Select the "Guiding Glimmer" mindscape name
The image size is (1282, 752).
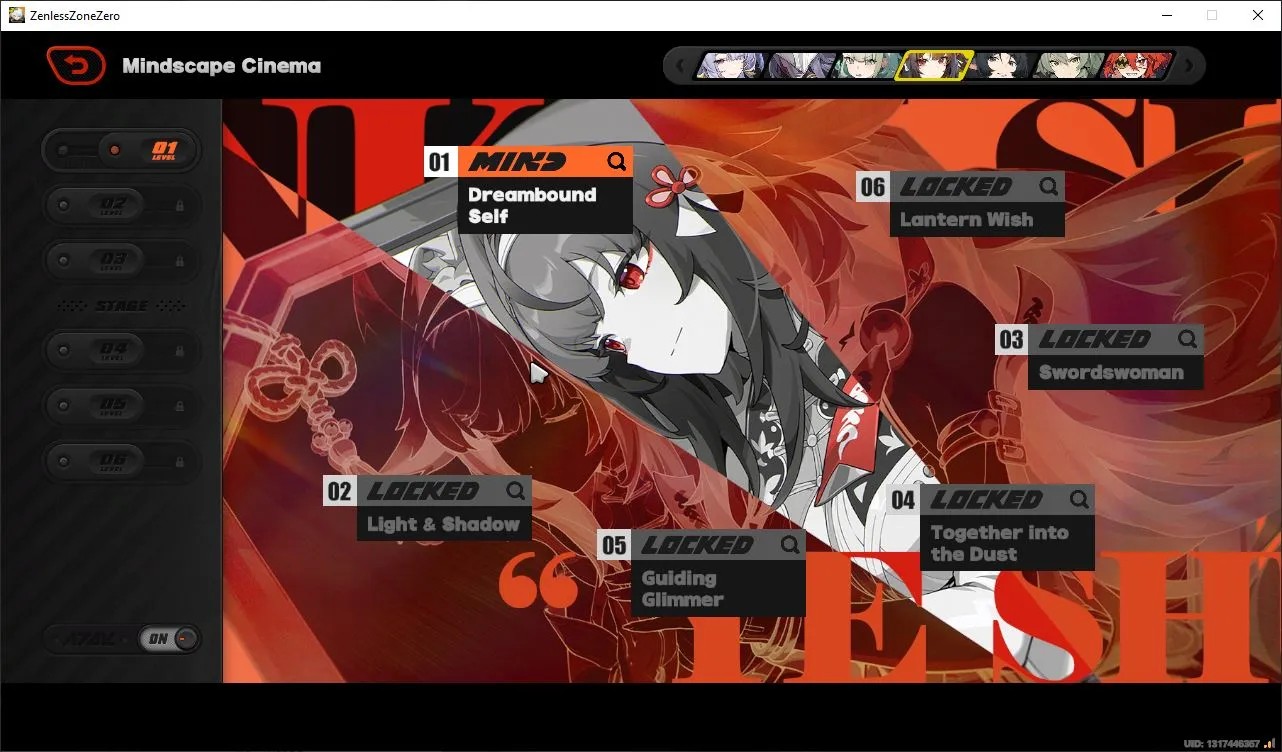[x=682, y=589]
